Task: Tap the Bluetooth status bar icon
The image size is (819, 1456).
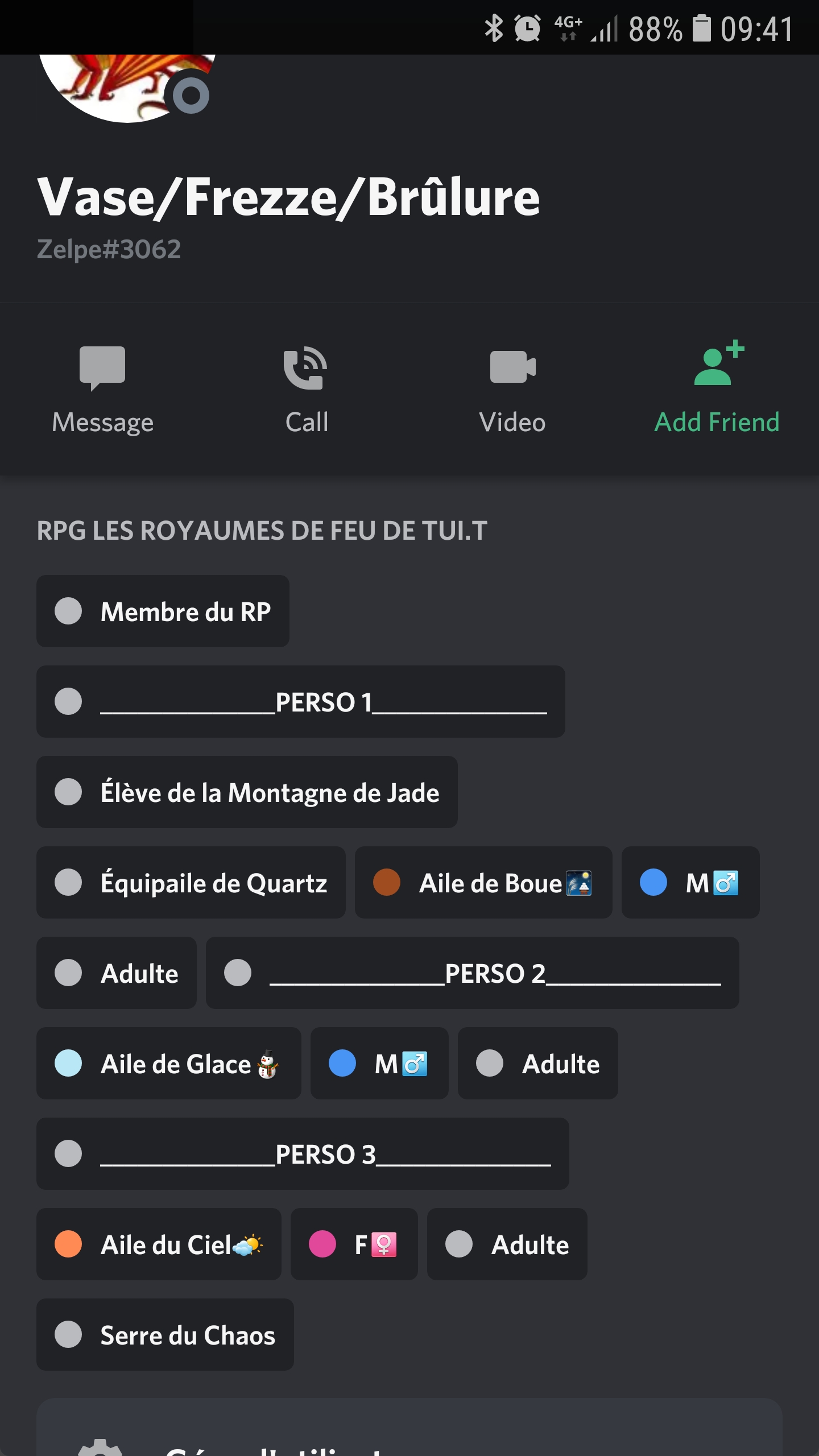Action: [494, 28]
